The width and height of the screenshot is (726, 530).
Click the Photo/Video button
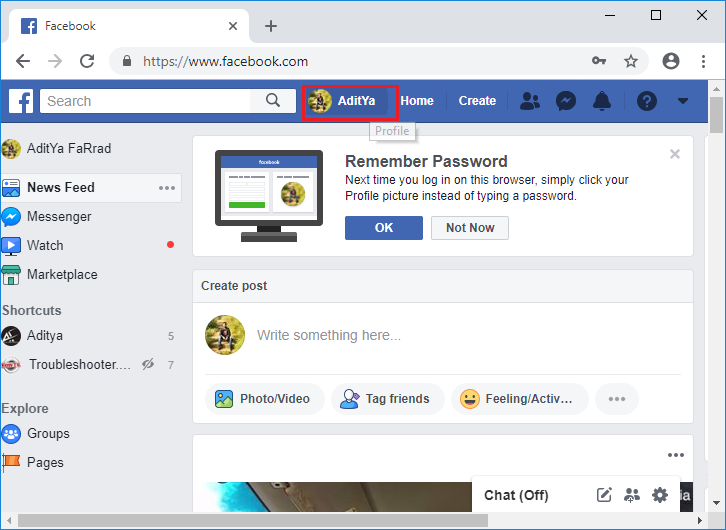click(264, 399)
